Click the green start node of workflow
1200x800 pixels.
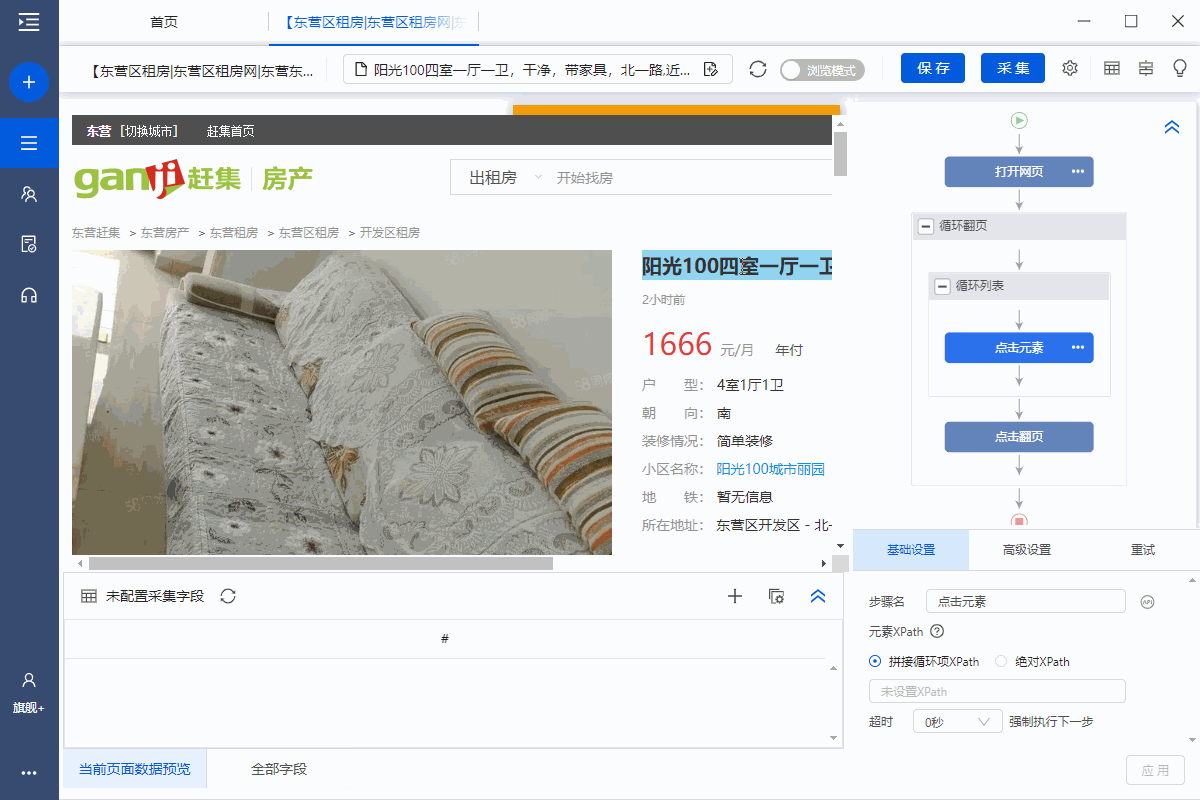click(1019, 121)
